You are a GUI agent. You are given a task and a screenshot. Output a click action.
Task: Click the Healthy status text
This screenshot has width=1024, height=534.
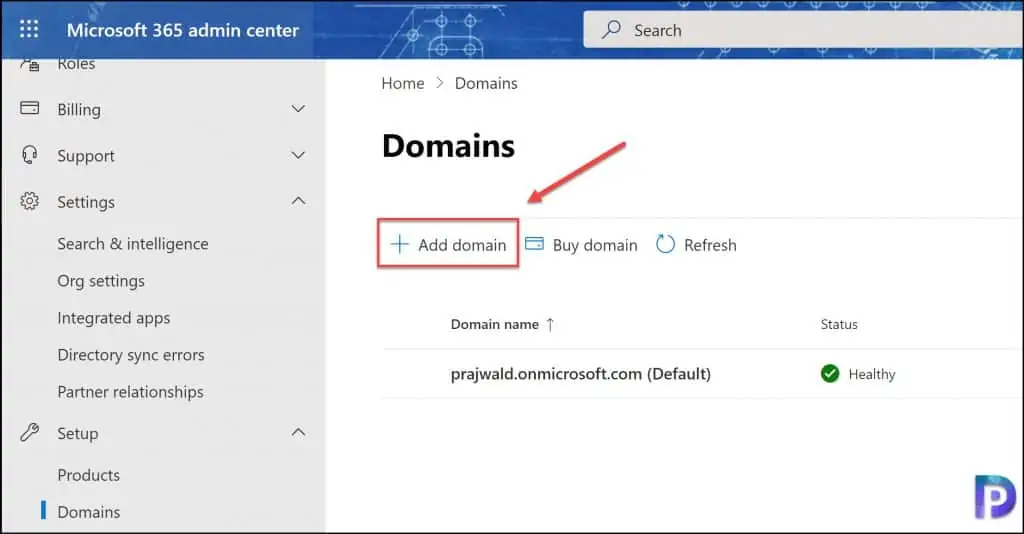(872, 374)
